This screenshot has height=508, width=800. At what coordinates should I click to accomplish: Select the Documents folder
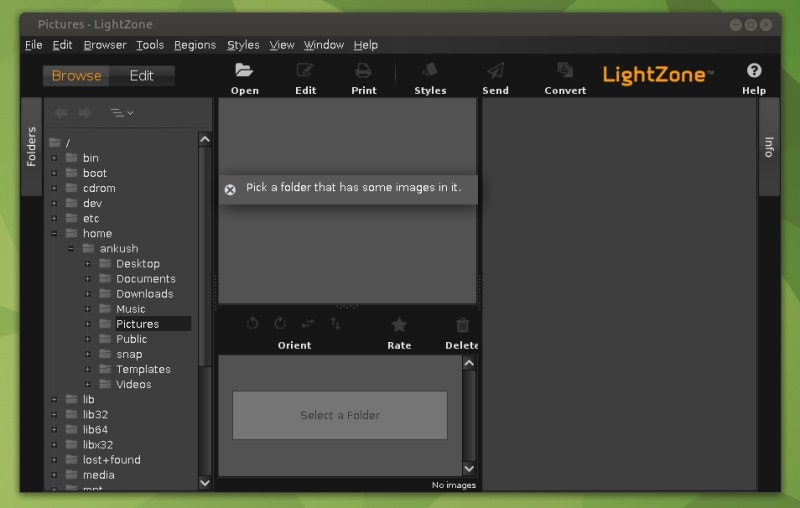coord(146,279)
